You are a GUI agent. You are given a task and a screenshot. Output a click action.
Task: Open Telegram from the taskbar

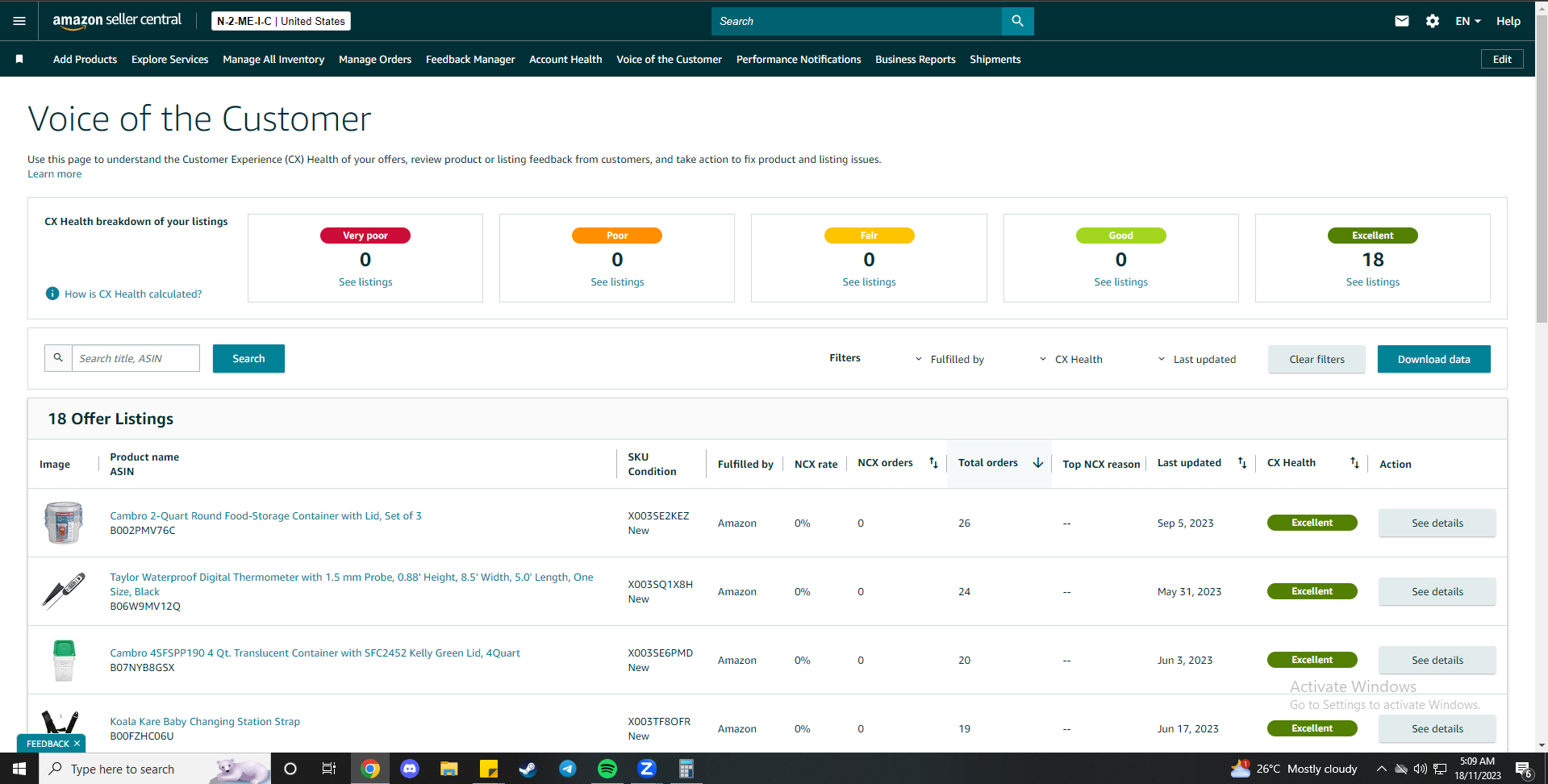(x=568, y=769)
